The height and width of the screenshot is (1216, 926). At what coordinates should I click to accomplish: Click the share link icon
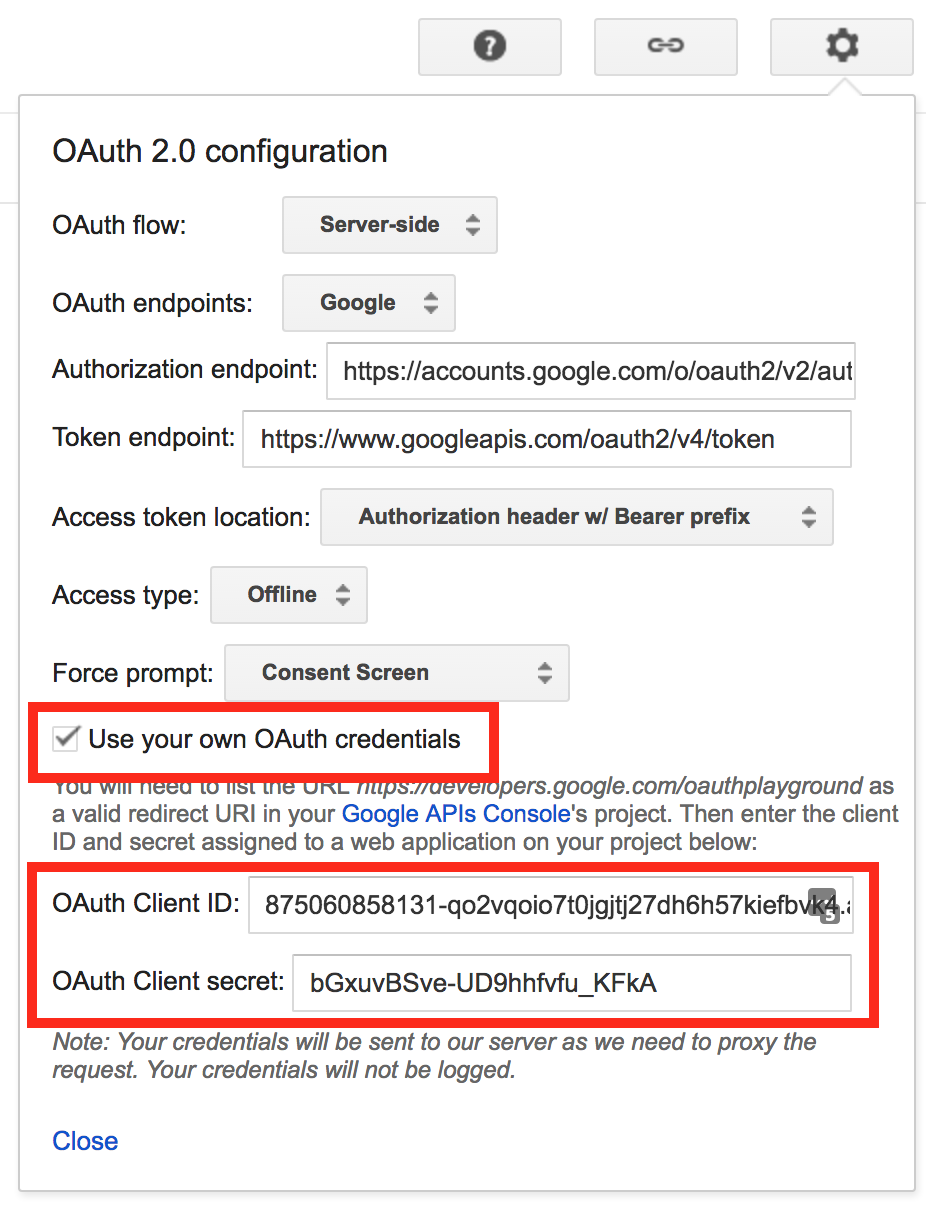pyautogui.click(x=665, y=46)
